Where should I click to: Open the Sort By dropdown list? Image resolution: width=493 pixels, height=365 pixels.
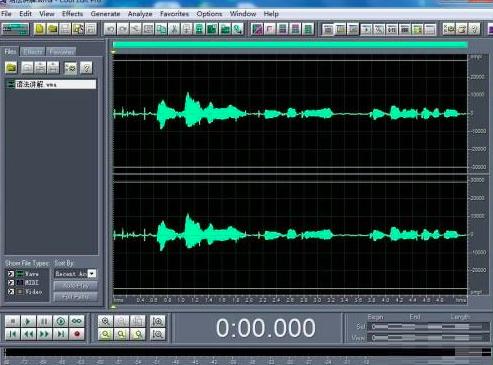(92, 274)
